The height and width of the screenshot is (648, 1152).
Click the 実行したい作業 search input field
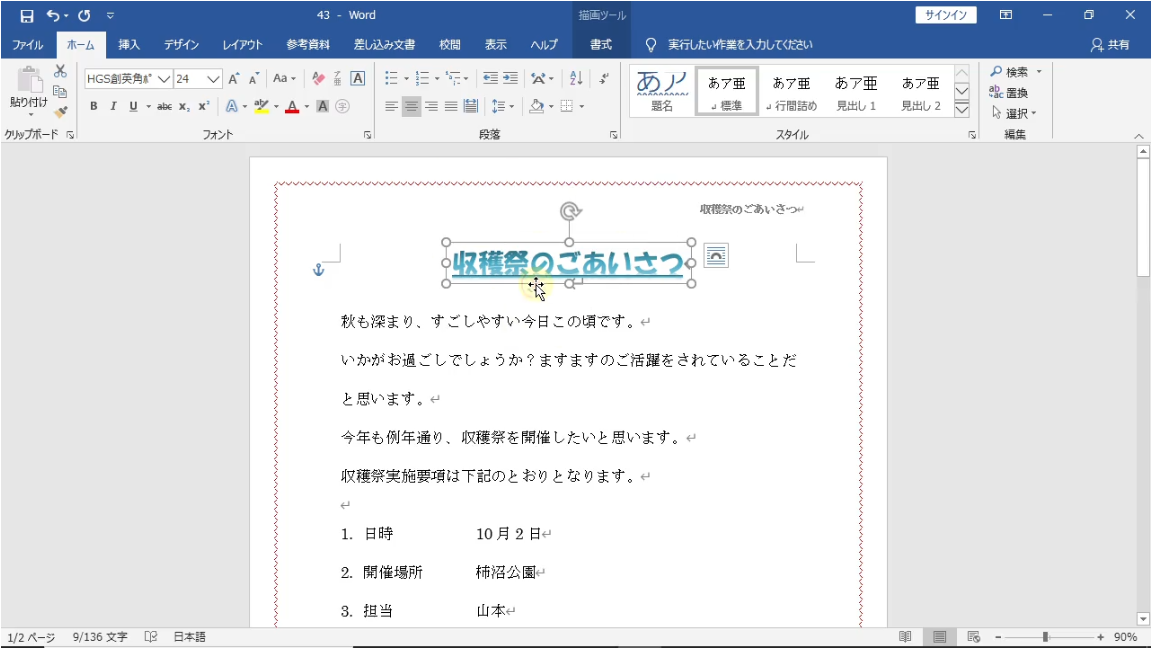[740, 45]
